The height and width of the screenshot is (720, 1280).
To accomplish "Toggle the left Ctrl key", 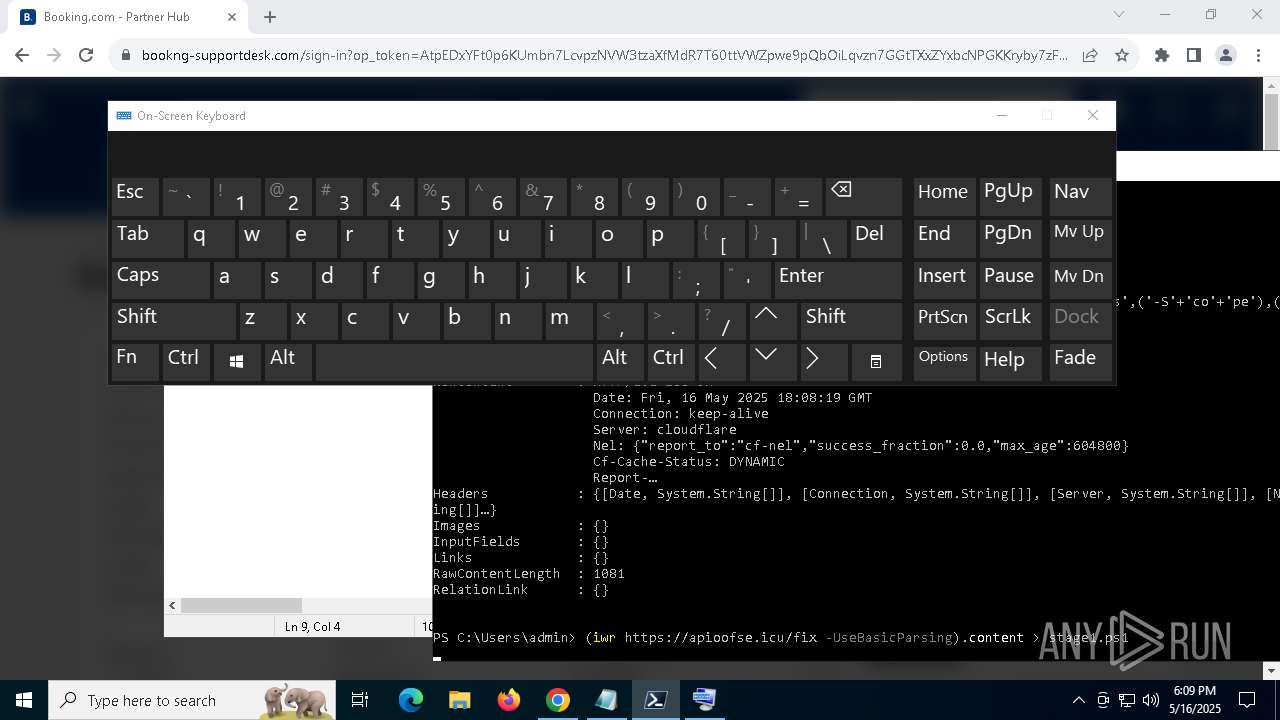I will (x=186, y=361).
